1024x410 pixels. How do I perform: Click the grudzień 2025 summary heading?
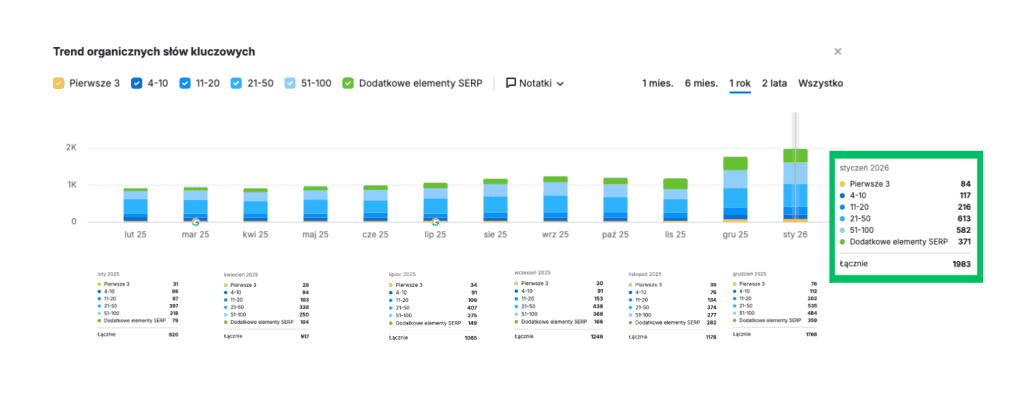[x=750, y=274]
